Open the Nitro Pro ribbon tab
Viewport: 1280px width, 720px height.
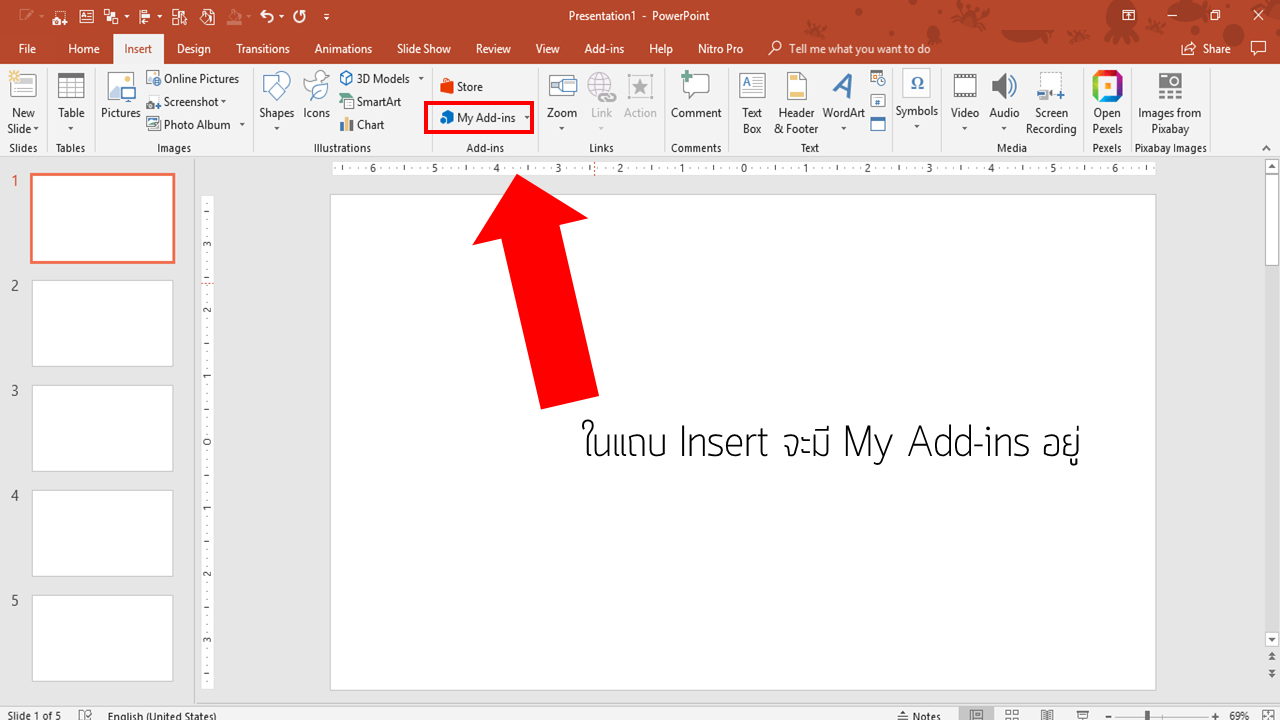(x=720, y=48)
